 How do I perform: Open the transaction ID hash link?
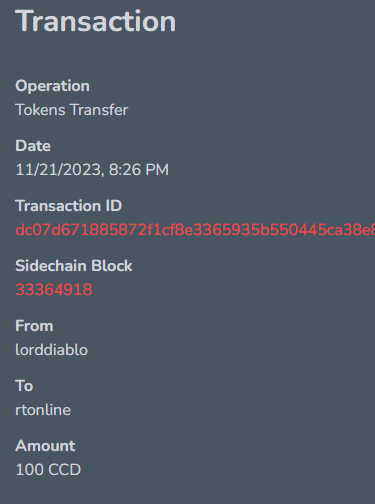(195, 230)
